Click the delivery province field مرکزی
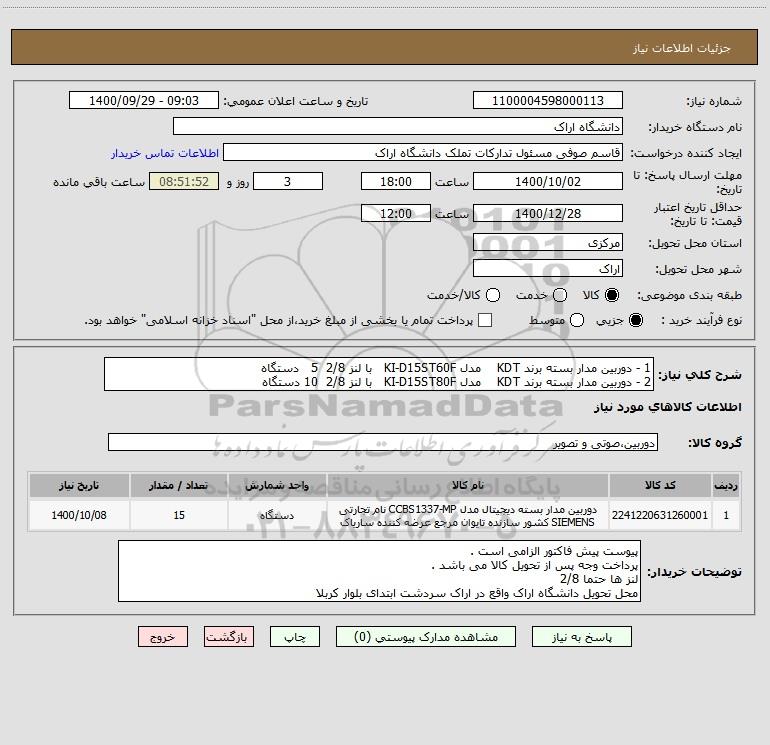770x745 pixels. (548, 242)
